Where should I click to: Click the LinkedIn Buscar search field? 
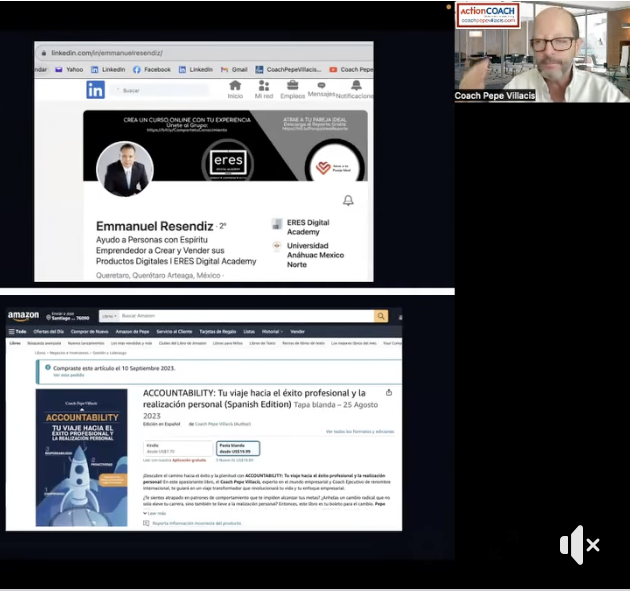(x=161, y=90)
